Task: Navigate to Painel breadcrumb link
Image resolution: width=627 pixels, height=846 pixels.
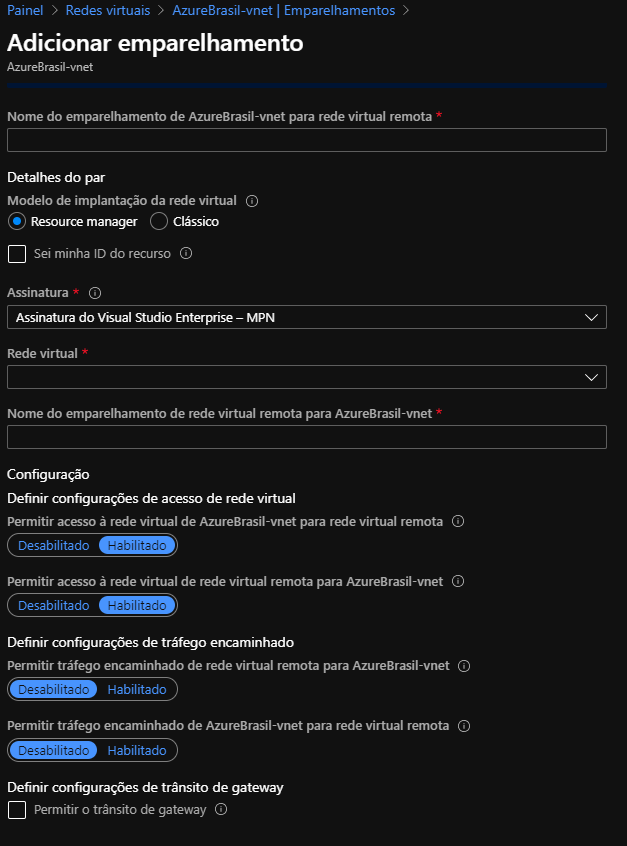Action: pyautogui.click(x=25, y=10)
